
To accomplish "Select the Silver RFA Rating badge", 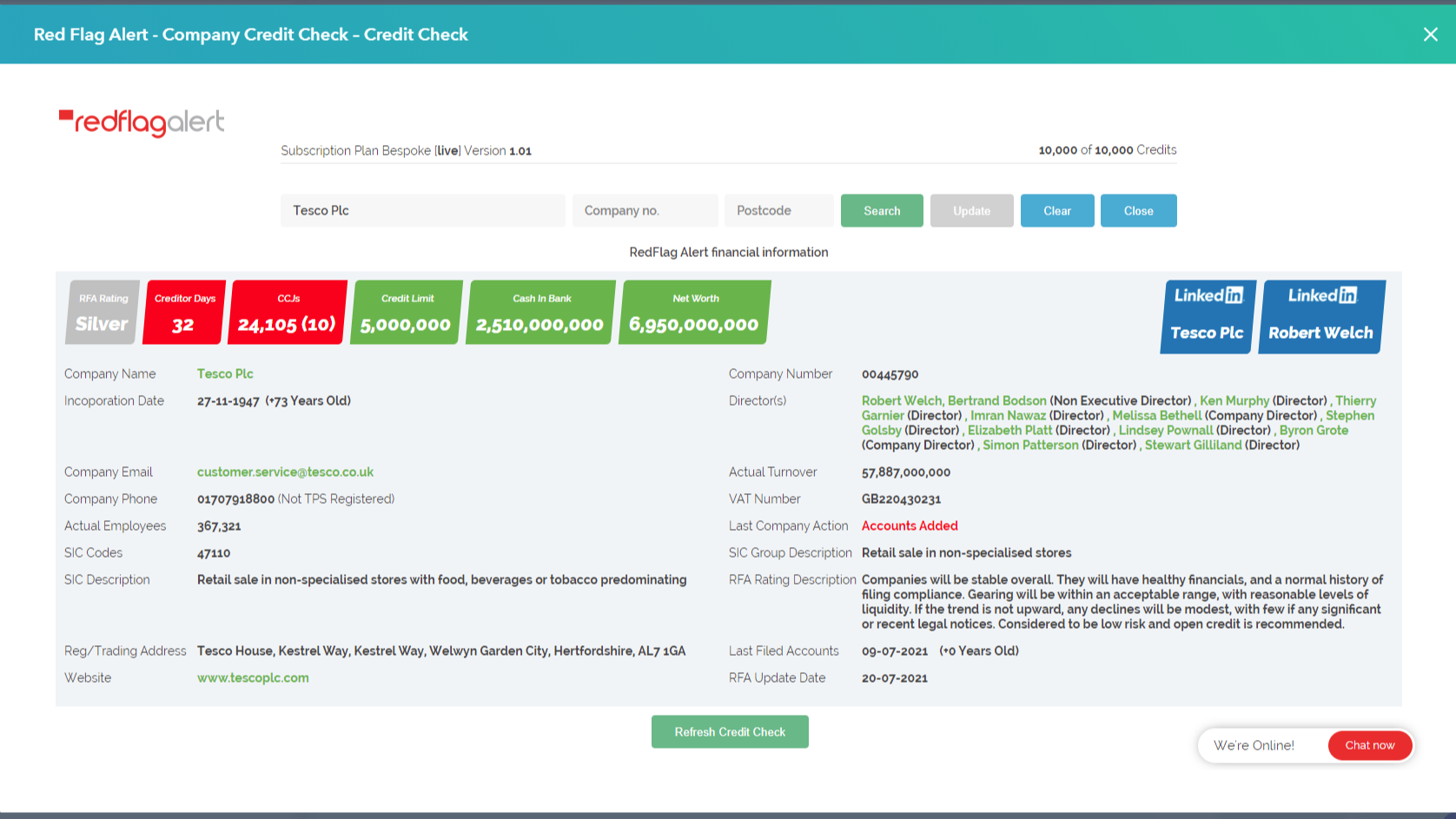I will coord(101,313).
